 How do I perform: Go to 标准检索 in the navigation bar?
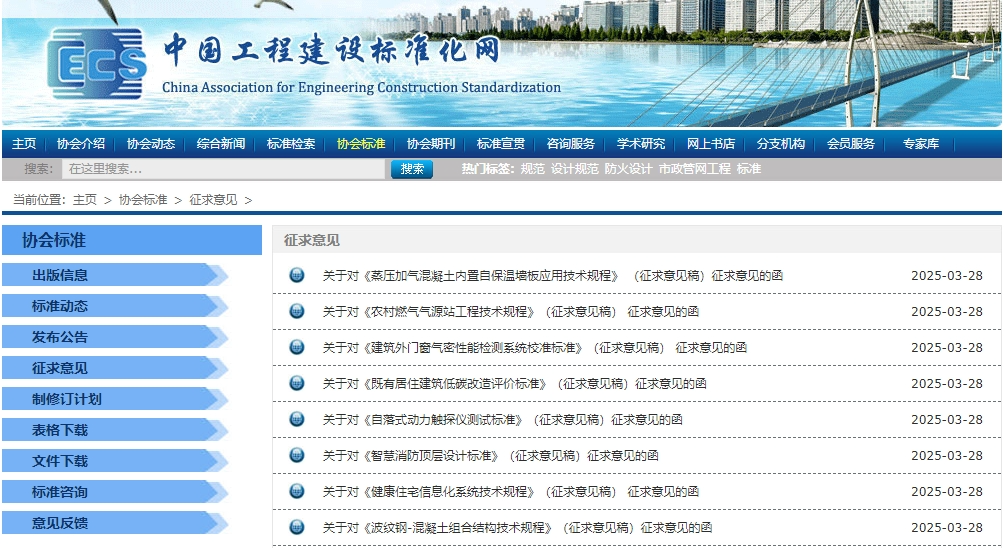291,144
